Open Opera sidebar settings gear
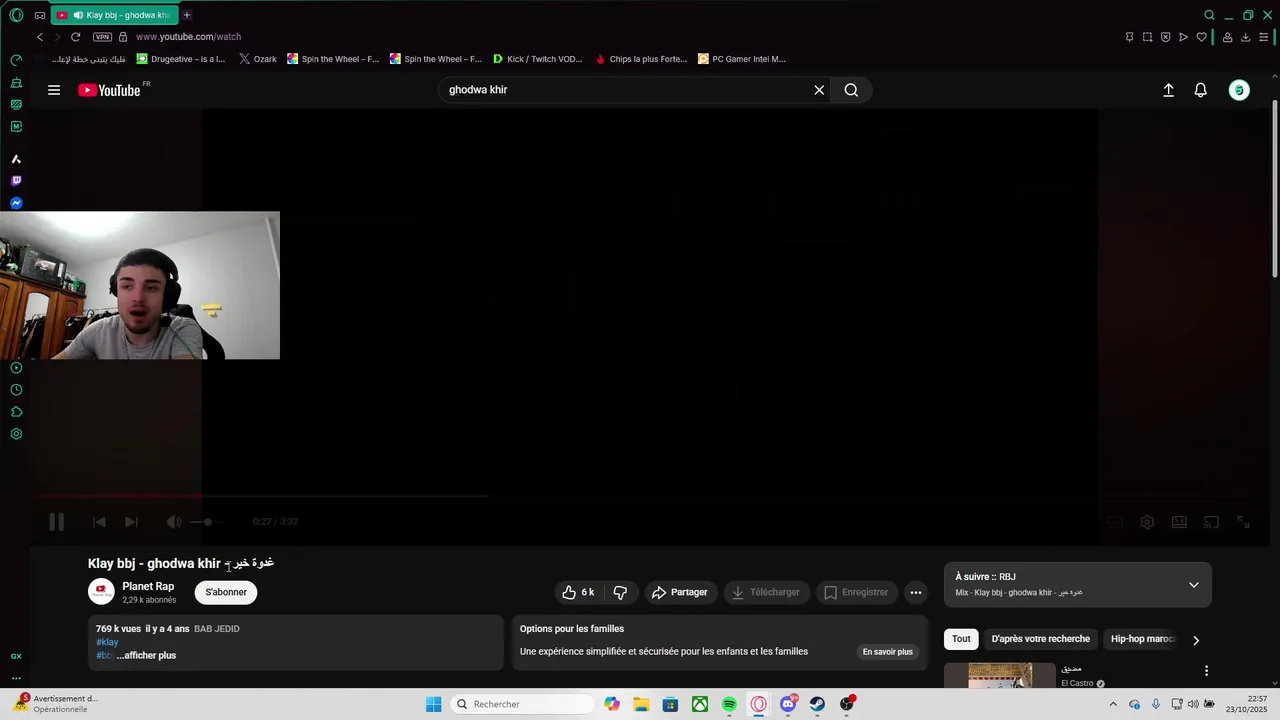Image resolution: width=1280 pixels, height=720 pixels. coord(16,434)
